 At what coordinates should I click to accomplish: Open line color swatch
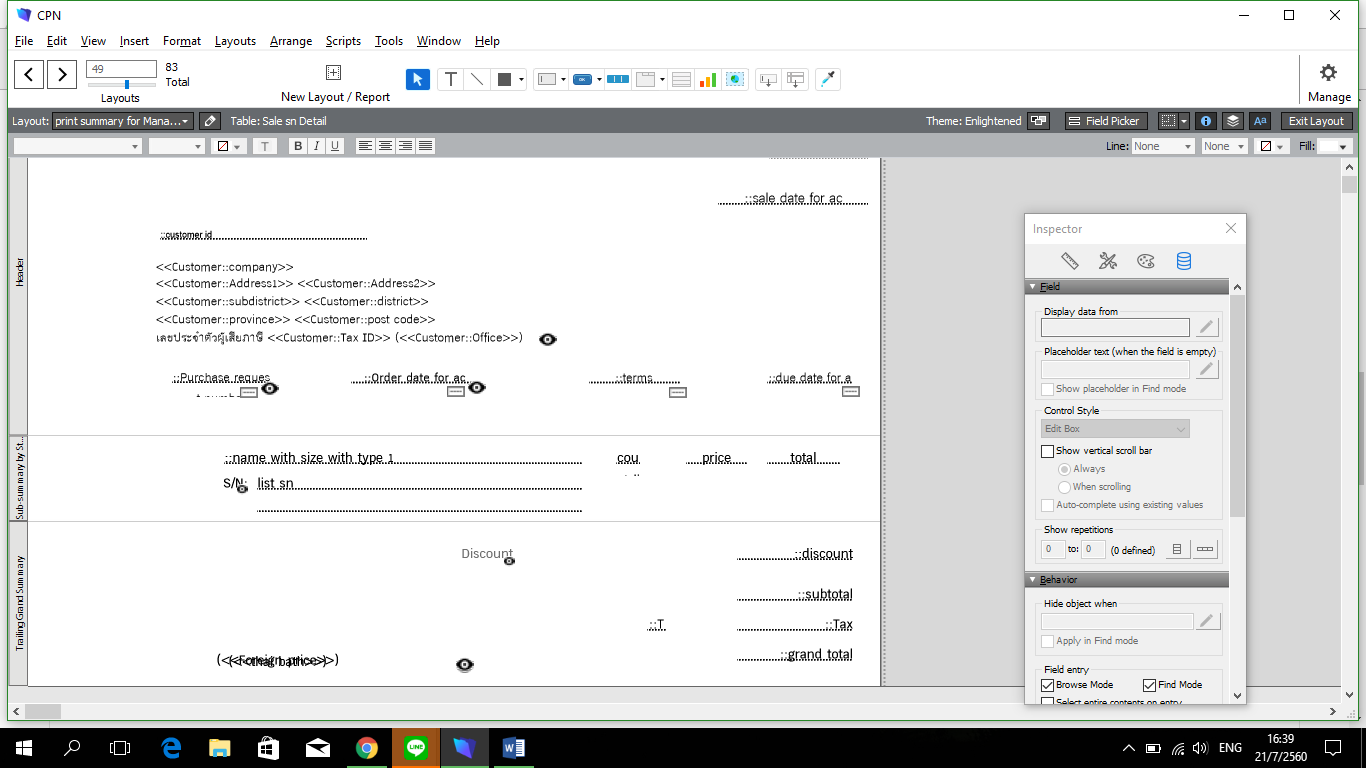tap(1272, 146)
